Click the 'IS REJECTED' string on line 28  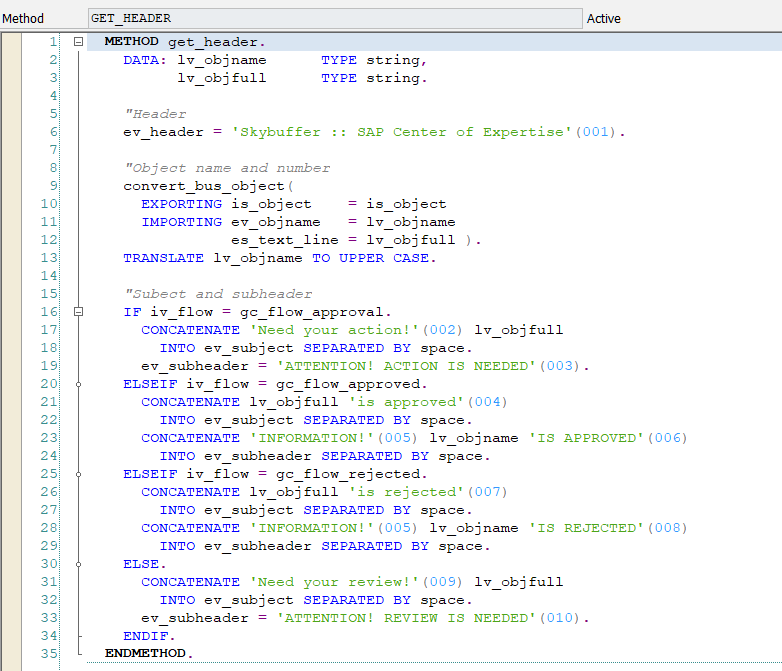tap(586, 528)
